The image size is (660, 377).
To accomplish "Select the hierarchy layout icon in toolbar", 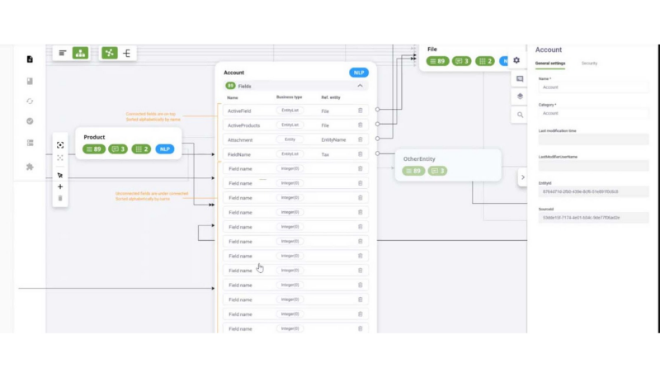I will [80, 53].
